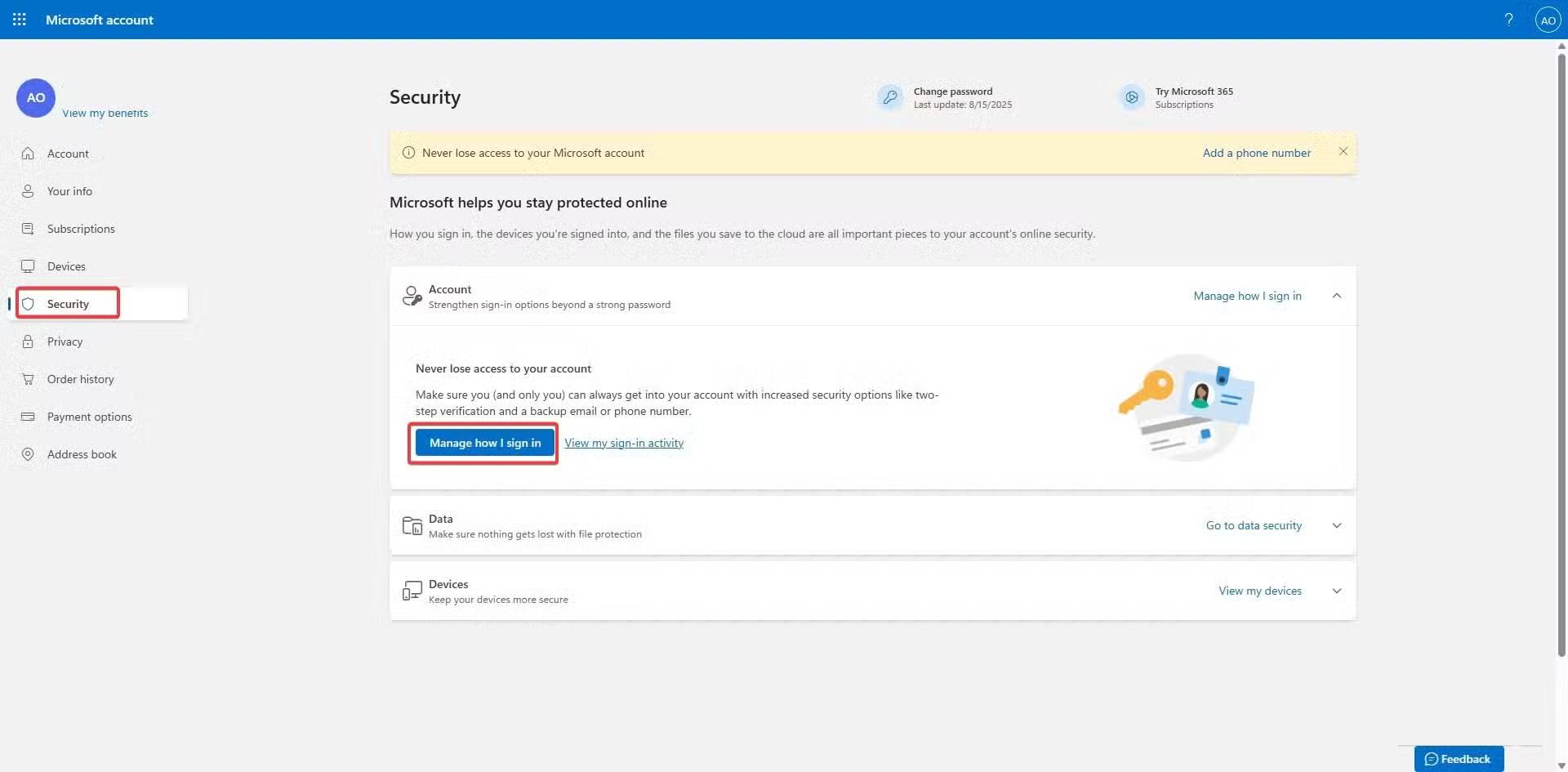Switch to Payment options in the sidebar
The width and height of the screenshot is (1568, 772).
[x=89, y=416]
